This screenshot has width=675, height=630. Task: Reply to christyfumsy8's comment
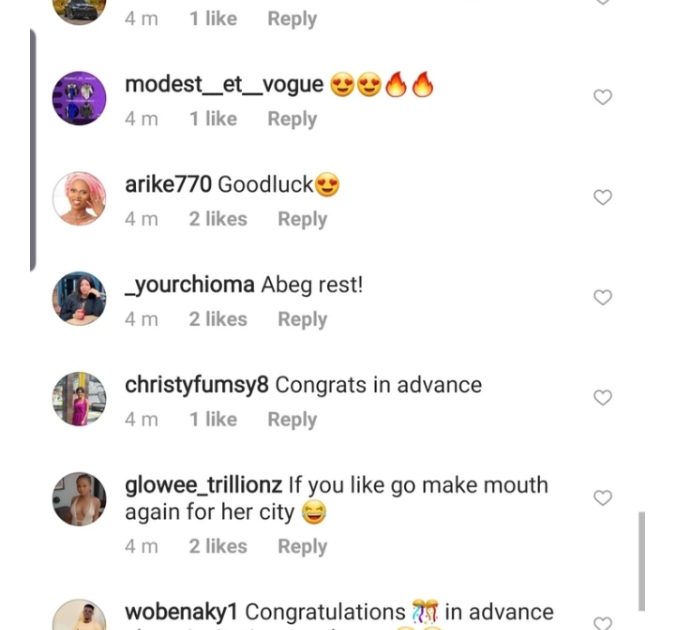[292, 419]
